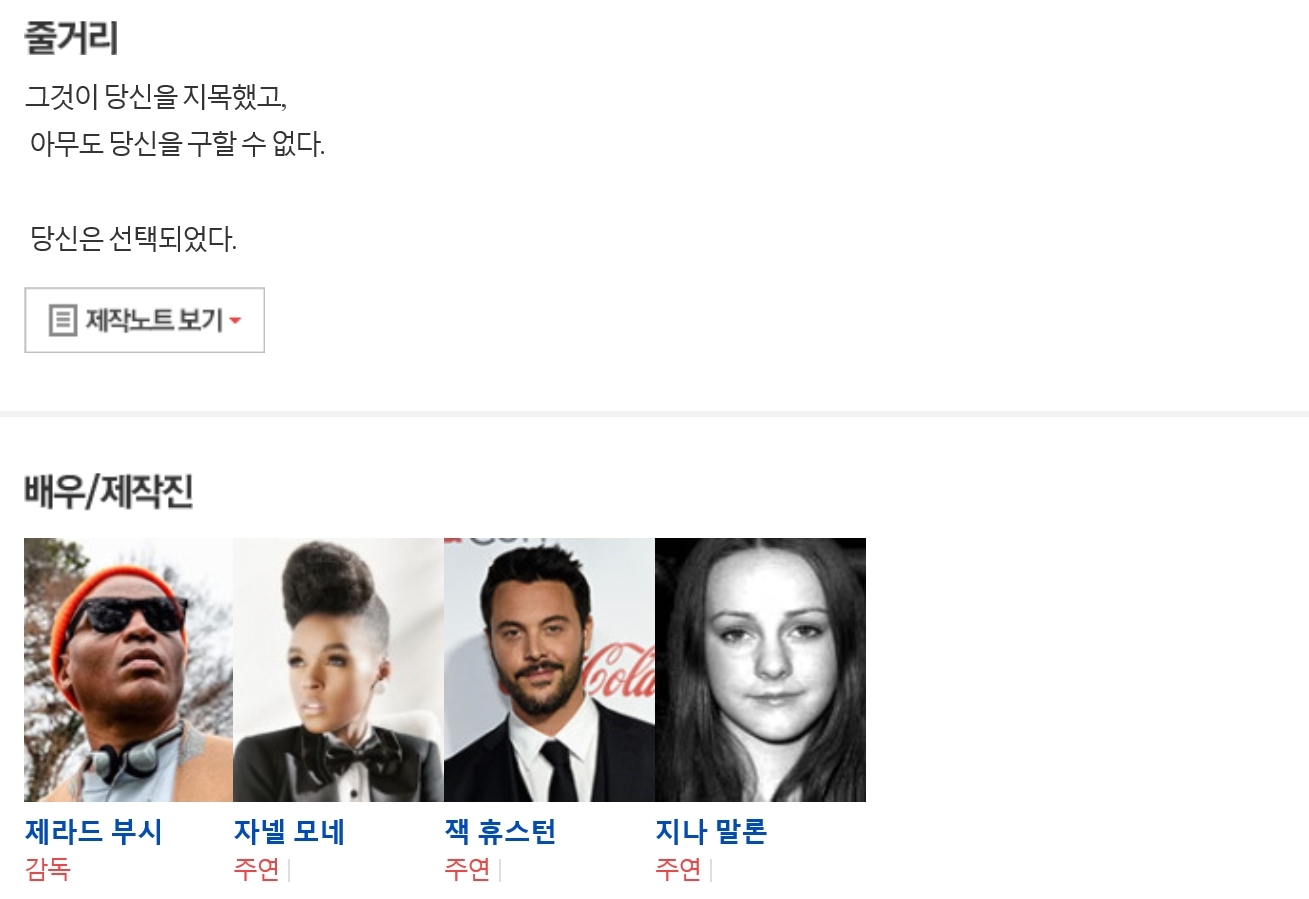This screenshot has width=1309, height=899.
Task: Click the 감독 role label
Action: tap(47, 870)
